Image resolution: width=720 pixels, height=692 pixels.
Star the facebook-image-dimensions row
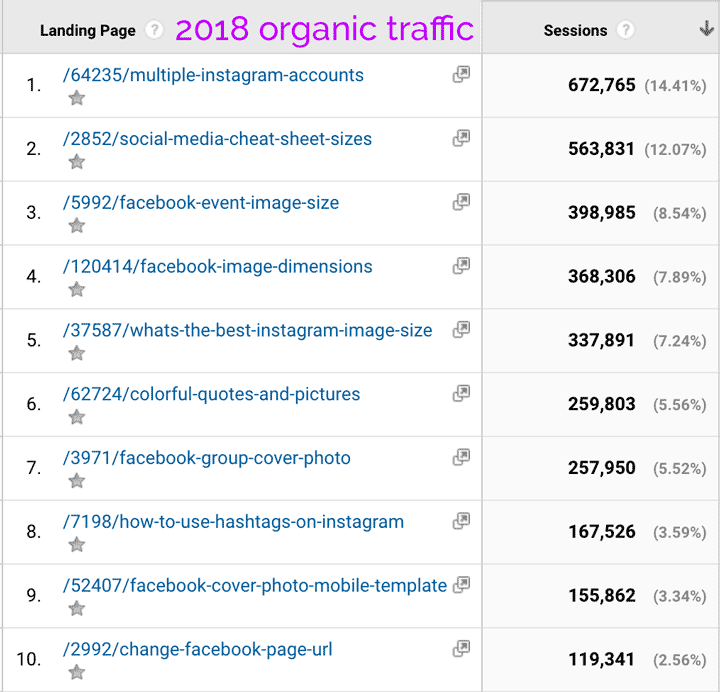(x=77, y=289)
